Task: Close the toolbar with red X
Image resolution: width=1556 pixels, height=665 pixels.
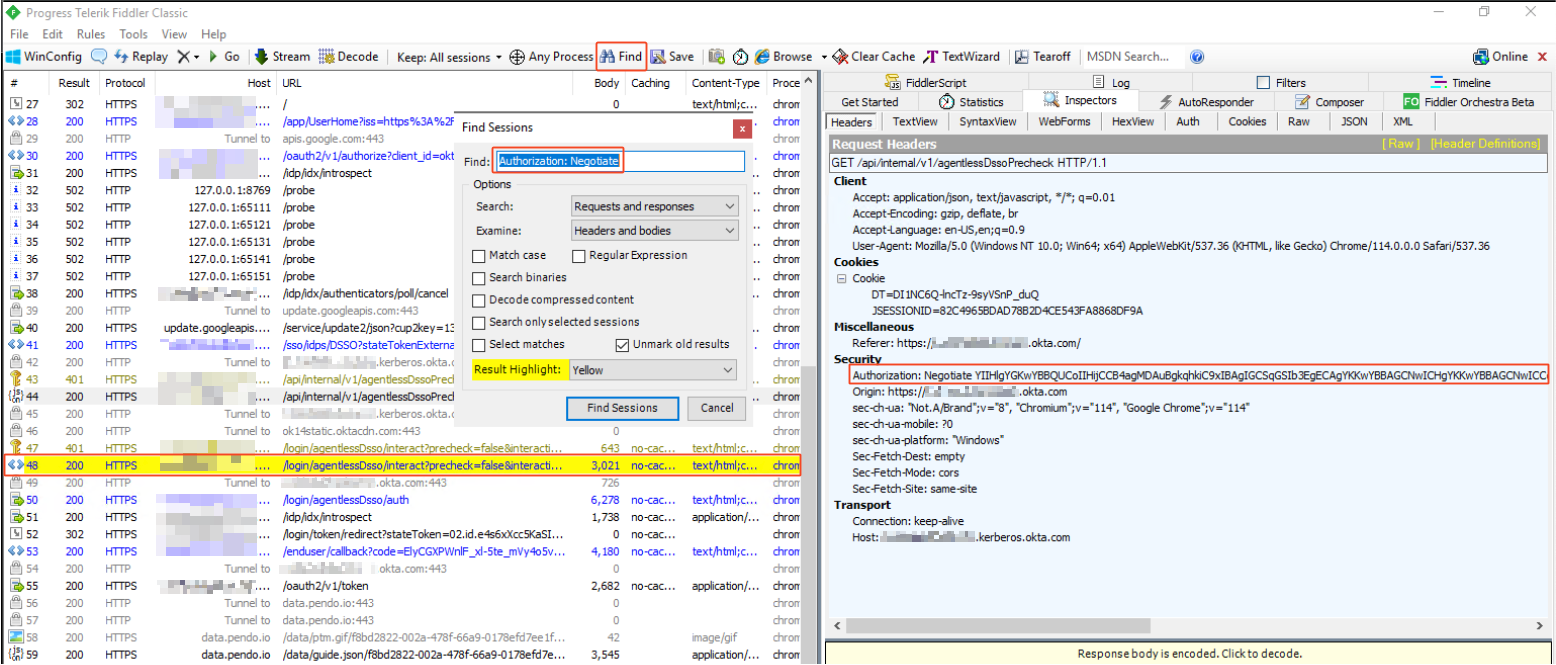Action: pyautogui.click(x=1543, y=57)
